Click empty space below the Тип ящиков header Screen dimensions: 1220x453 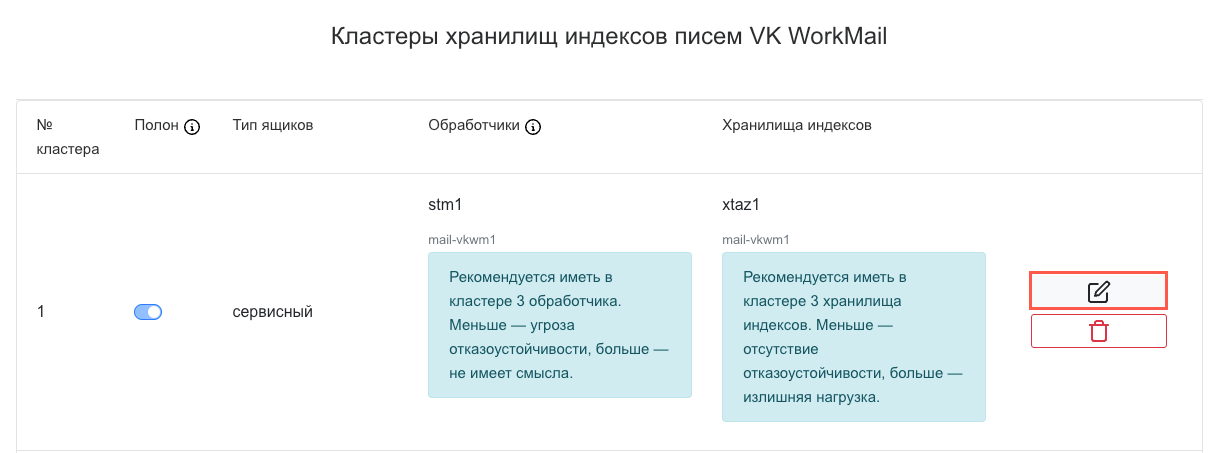click(x=300, y=230)
